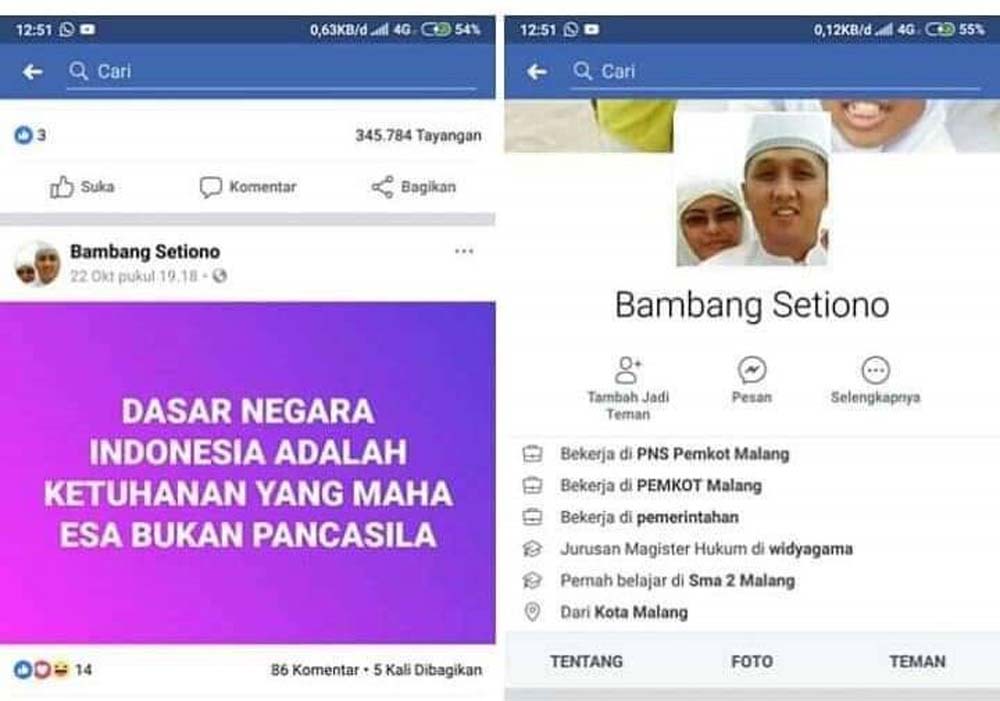
Task: Open Sma 2 Malang school link
Action: [742, 580]
